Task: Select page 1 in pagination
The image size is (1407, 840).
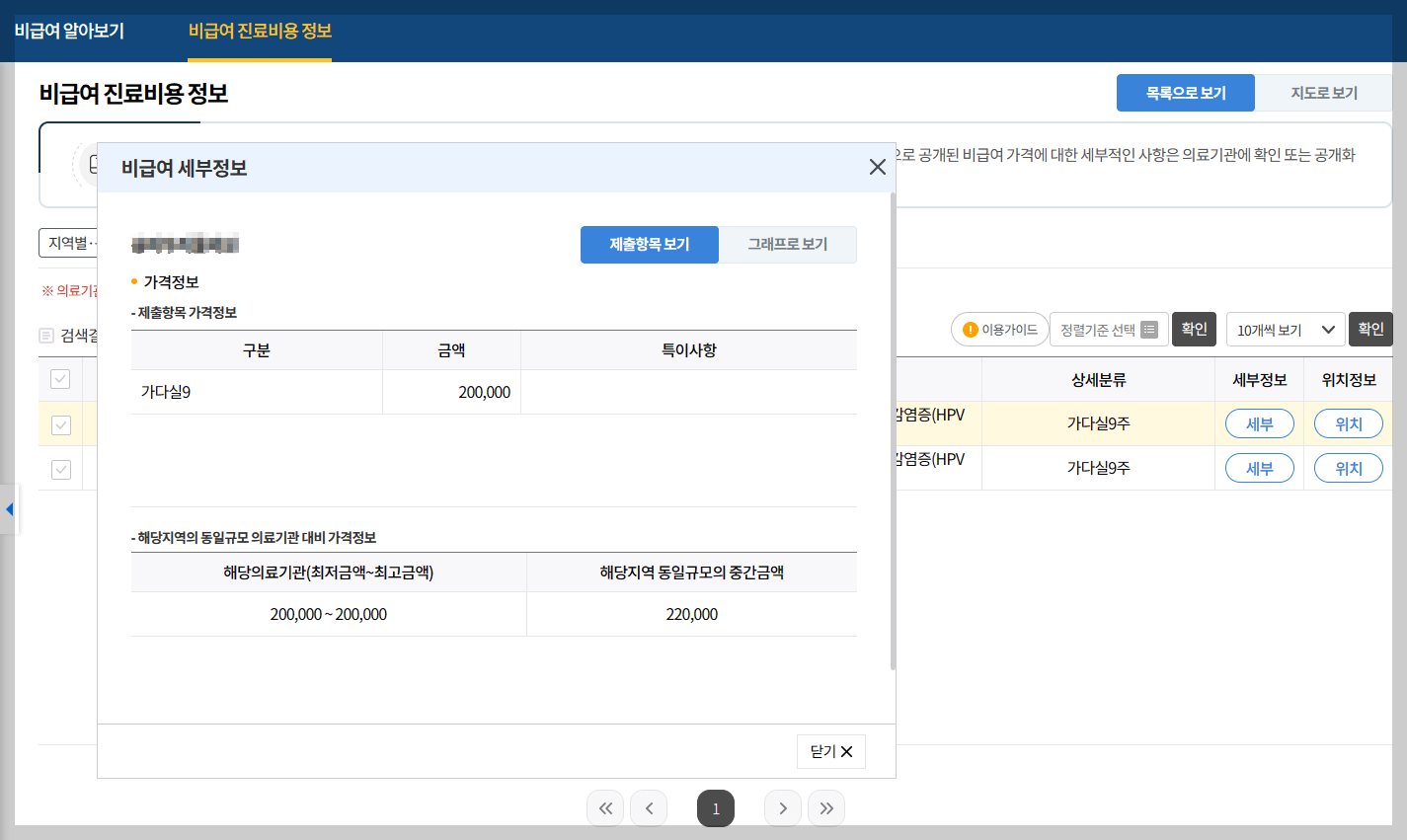Action: 716,808
